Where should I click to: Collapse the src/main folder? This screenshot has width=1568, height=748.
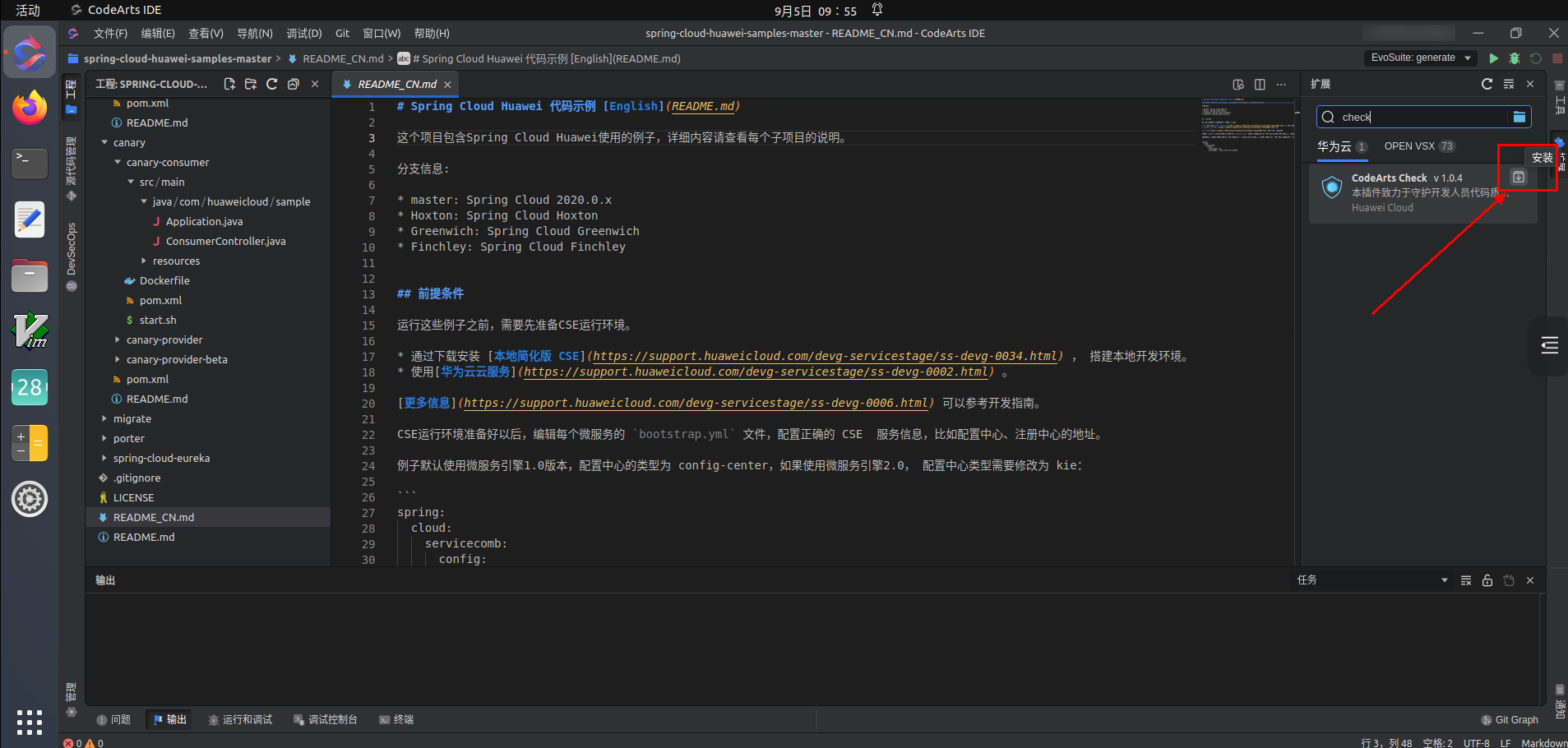tap(131, 182)
